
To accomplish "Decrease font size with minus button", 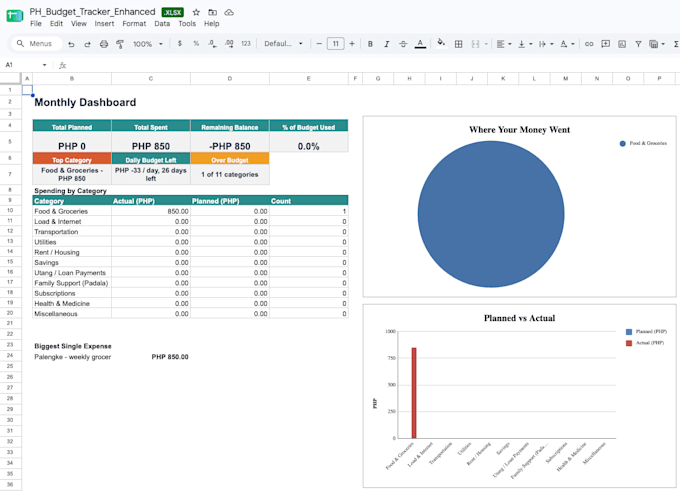I will tap(319, 43).
